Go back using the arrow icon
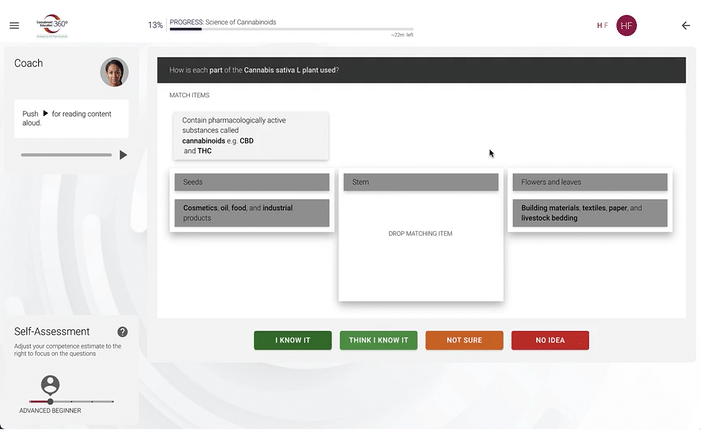The image size is (701, 438). [686, 25]
